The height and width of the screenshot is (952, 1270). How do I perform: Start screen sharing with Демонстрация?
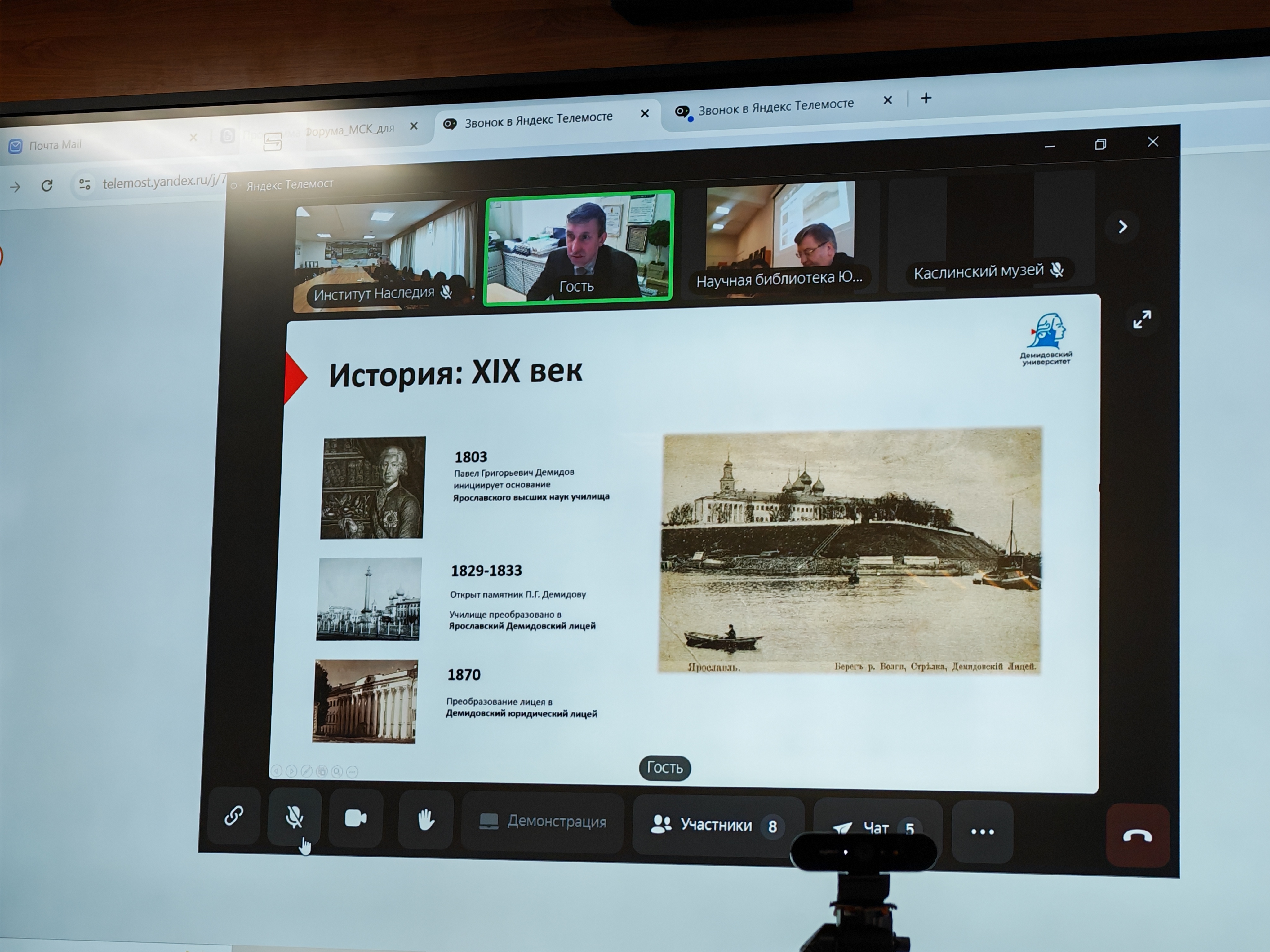tap(543, 822)
